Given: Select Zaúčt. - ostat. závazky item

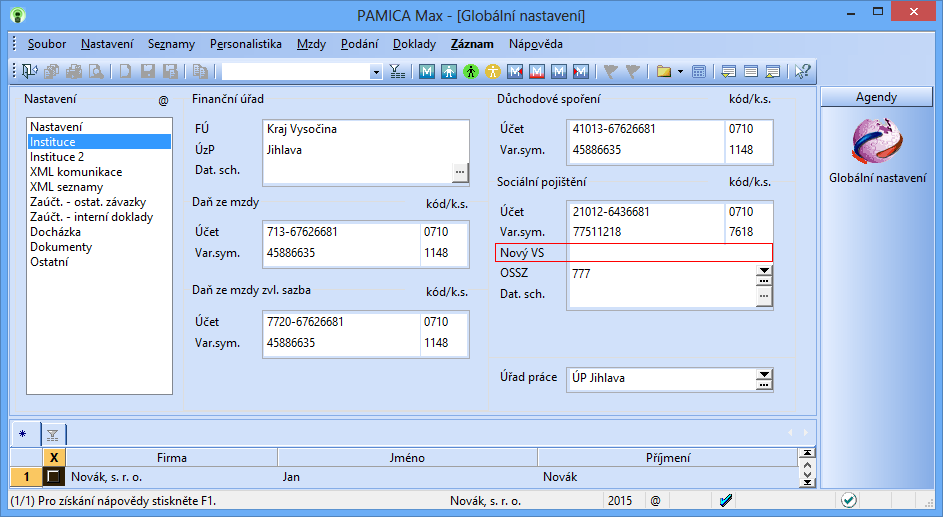Looking at the screenshot, I should [99, 202].
